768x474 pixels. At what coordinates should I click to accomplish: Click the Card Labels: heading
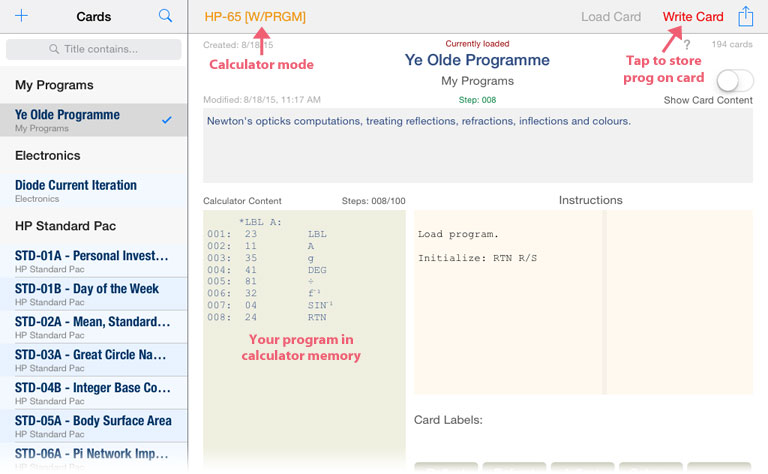tap(448, 420)
